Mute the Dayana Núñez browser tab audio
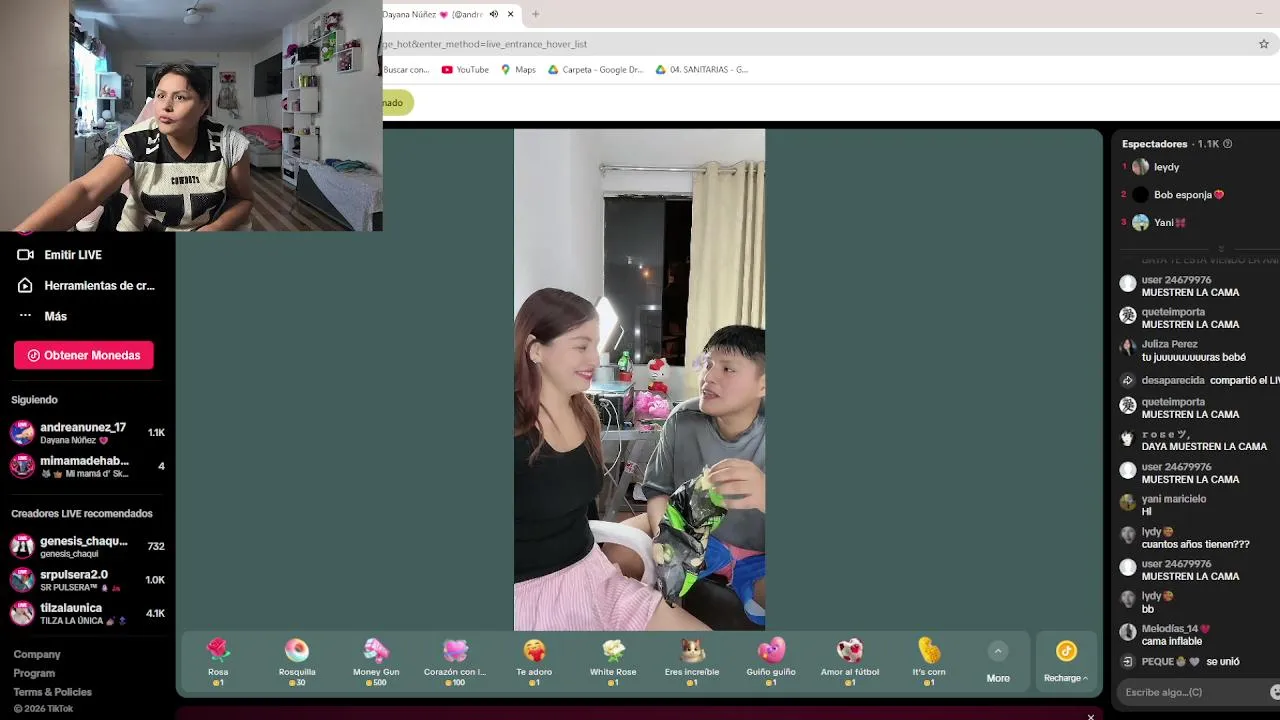Screen dimensions: 1280x720 click(493, 14)
